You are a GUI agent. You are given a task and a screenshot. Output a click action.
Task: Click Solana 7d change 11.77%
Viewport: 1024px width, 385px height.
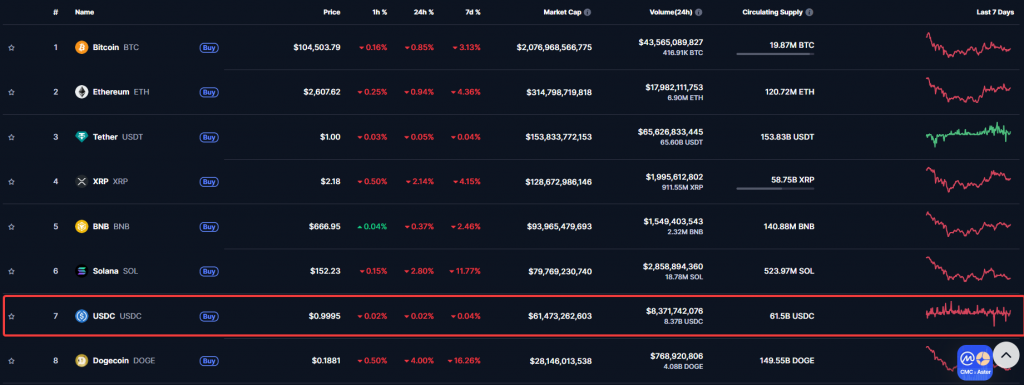(465, 271)
